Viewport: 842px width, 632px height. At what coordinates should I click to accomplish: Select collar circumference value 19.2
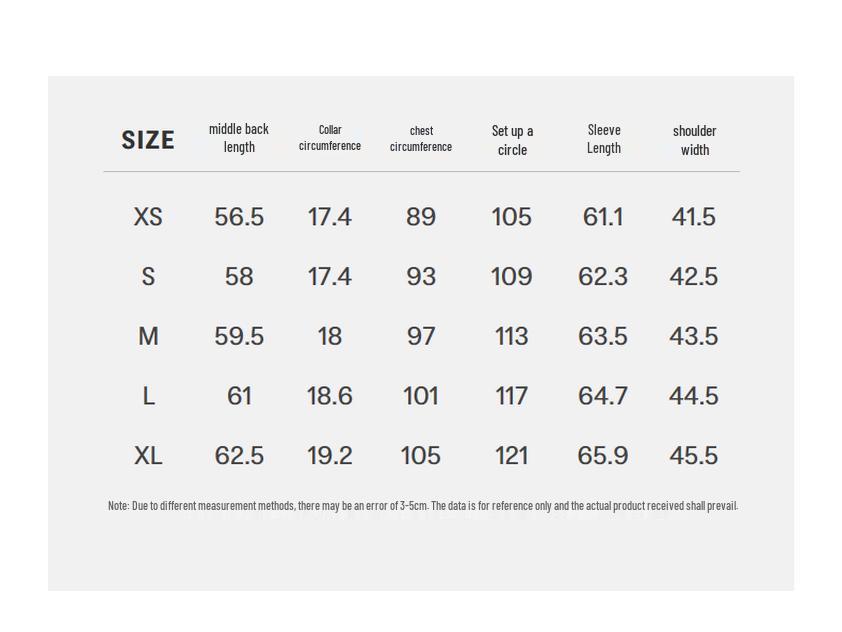coord(330,456)
